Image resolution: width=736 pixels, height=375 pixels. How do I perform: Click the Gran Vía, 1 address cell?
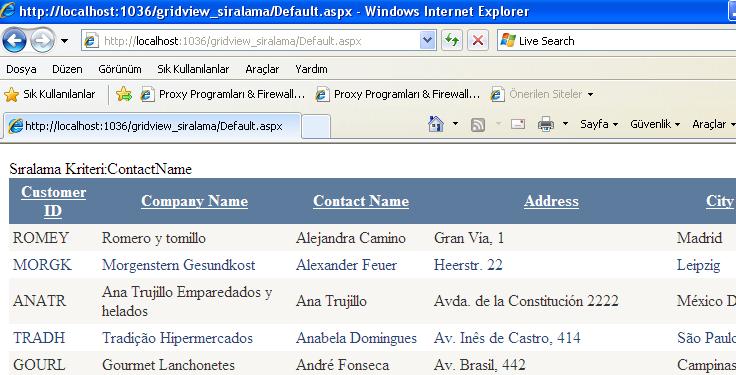tap(469, 238)
